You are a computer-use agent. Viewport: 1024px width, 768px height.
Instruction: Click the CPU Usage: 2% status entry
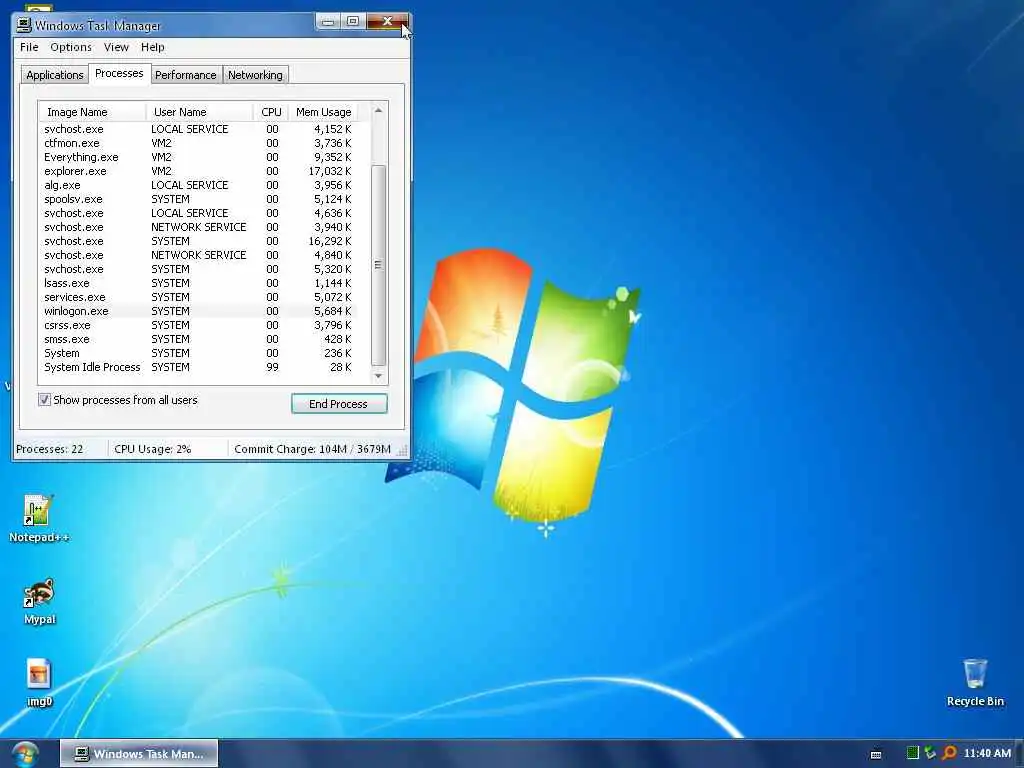pos(152,449)
